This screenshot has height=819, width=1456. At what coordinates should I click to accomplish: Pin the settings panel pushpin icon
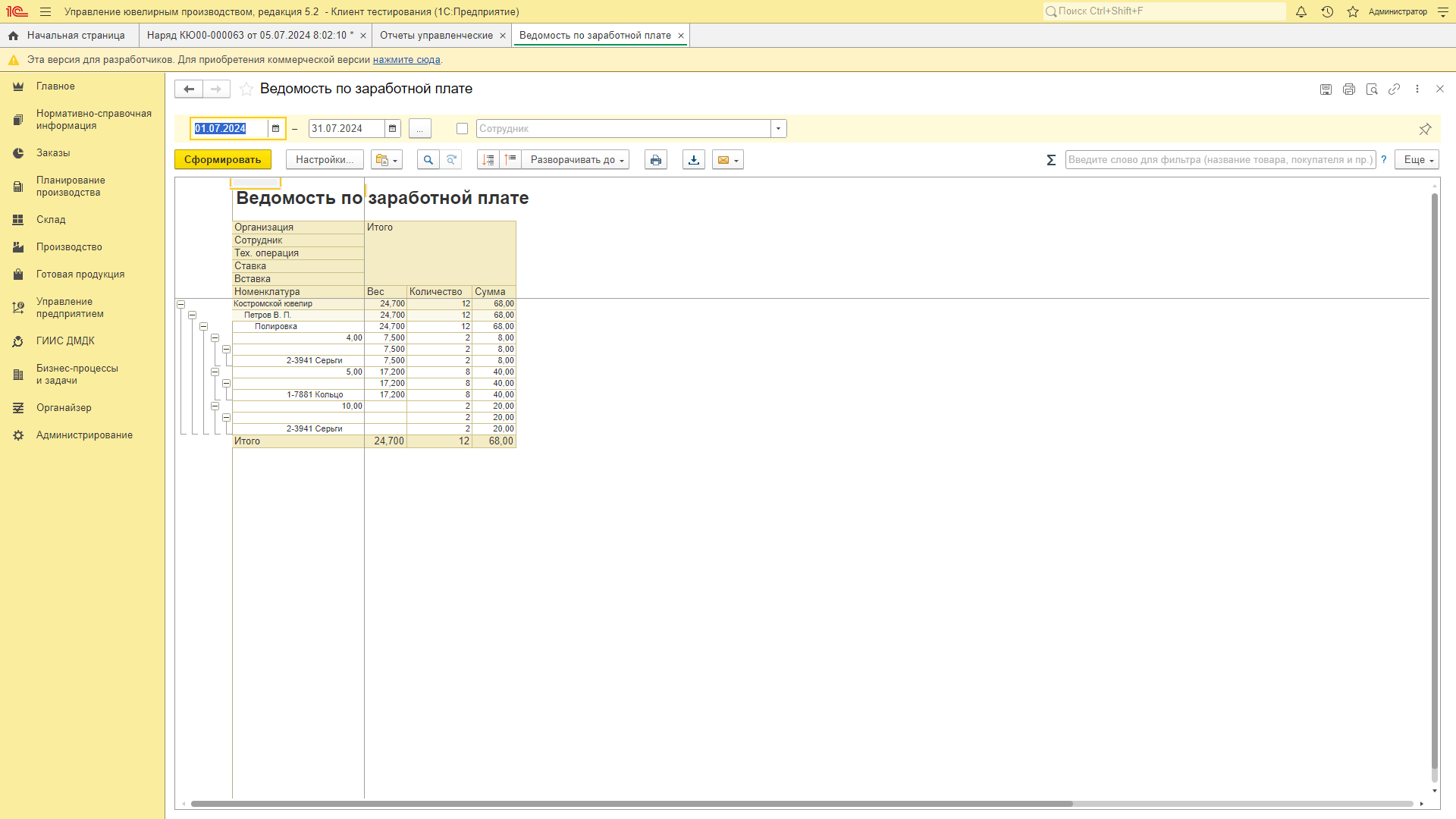point(1425,129)
